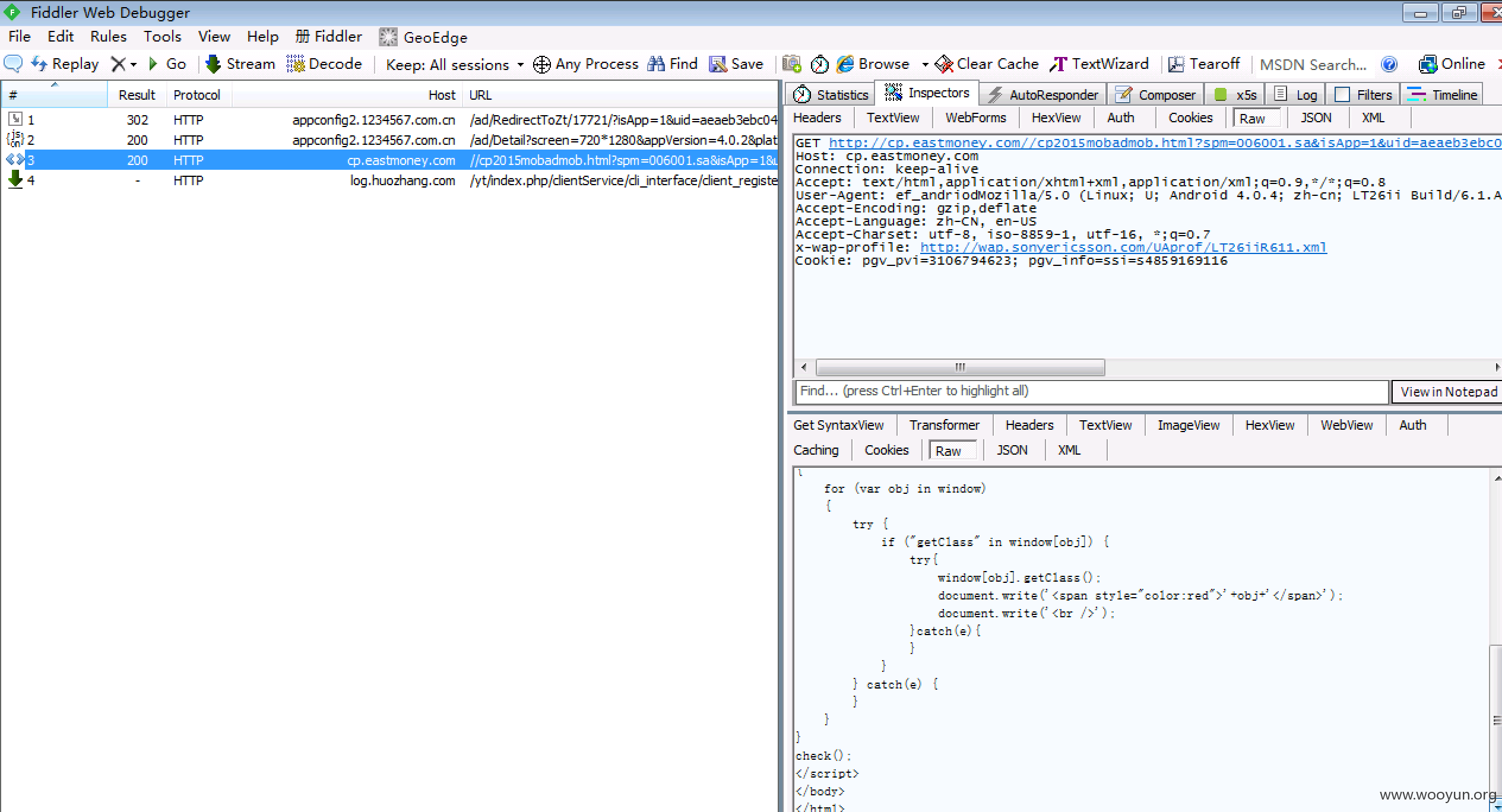The height and width of the screenshot is (812, 1502).
Task: Click the timer stopwatch icon
Action: click(819, 64)
